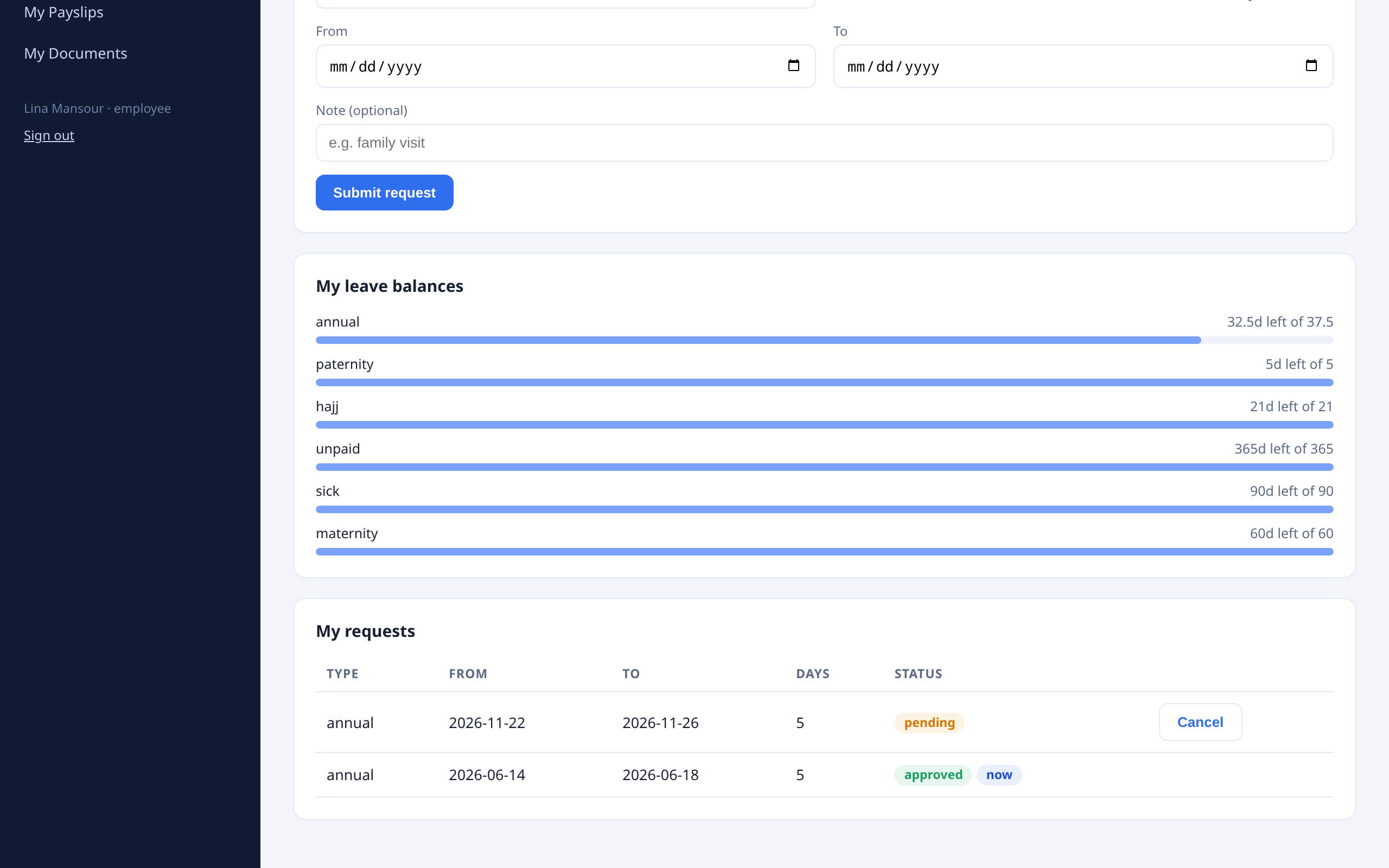Click the hajj leave balance bar
Viewport: 1389px width, 868px height.
click(x=824, y=425)
